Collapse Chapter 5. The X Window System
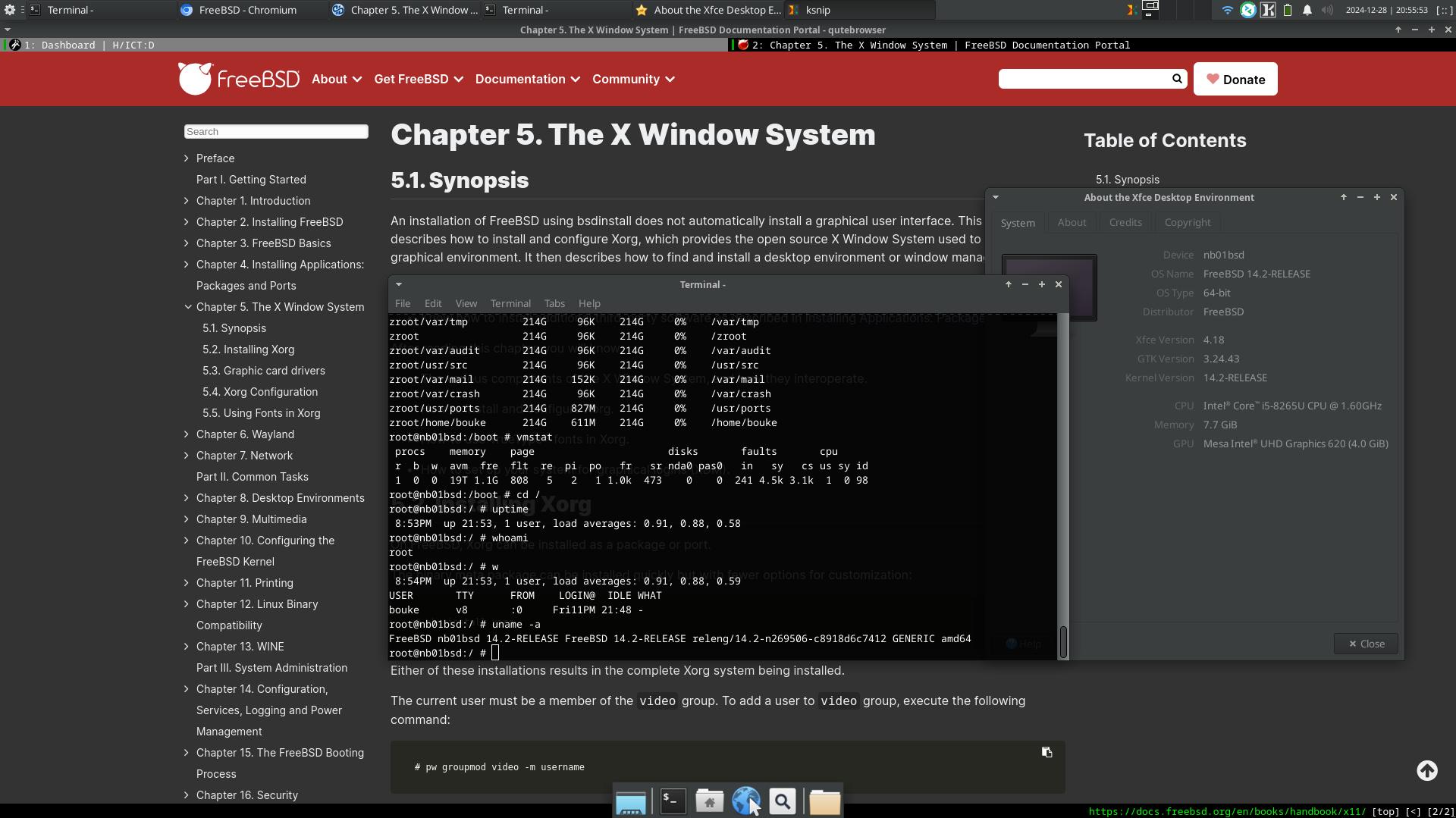 pos(187,307)
